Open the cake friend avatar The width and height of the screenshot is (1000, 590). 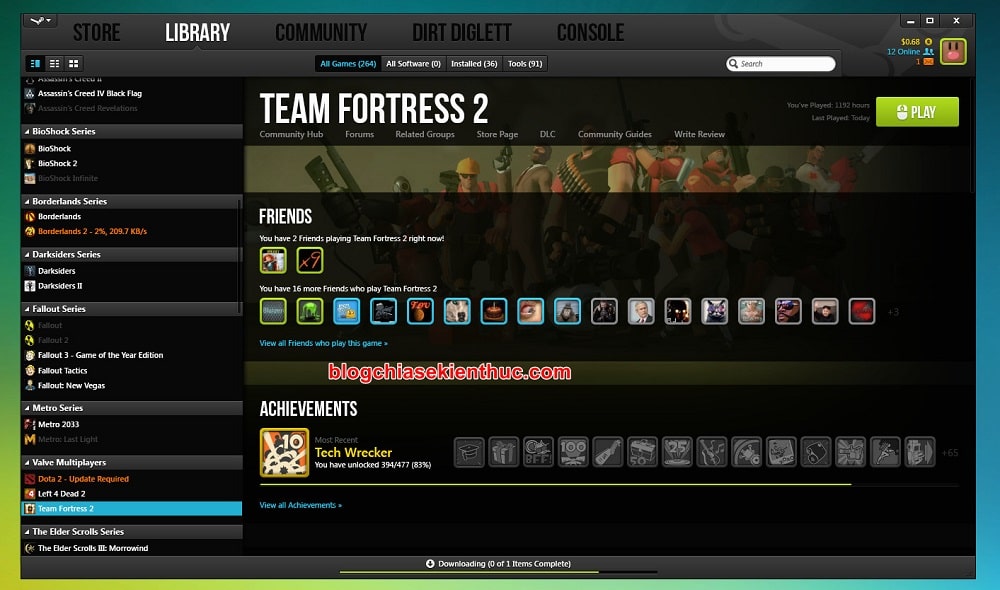coord(494,311)
